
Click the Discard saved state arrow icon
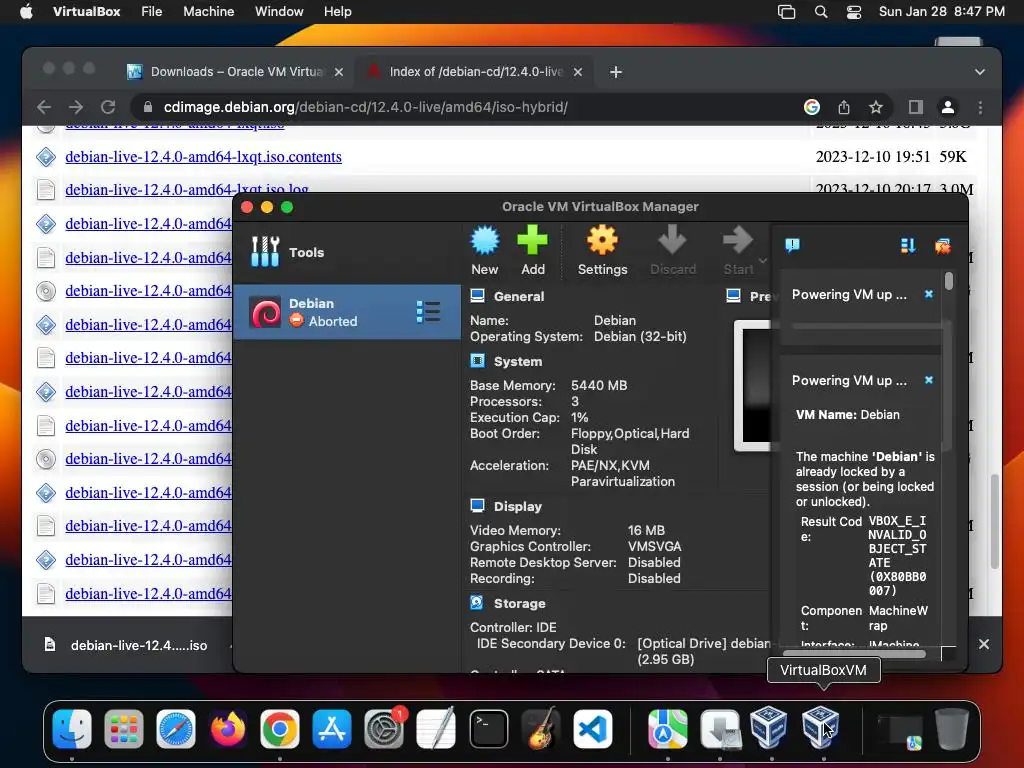[x=672, y=240]
